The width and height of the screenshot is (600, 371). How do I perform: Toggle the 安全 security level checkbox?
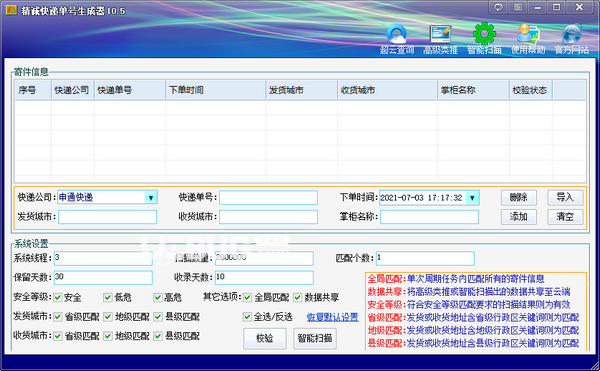(x=58, y=297)
